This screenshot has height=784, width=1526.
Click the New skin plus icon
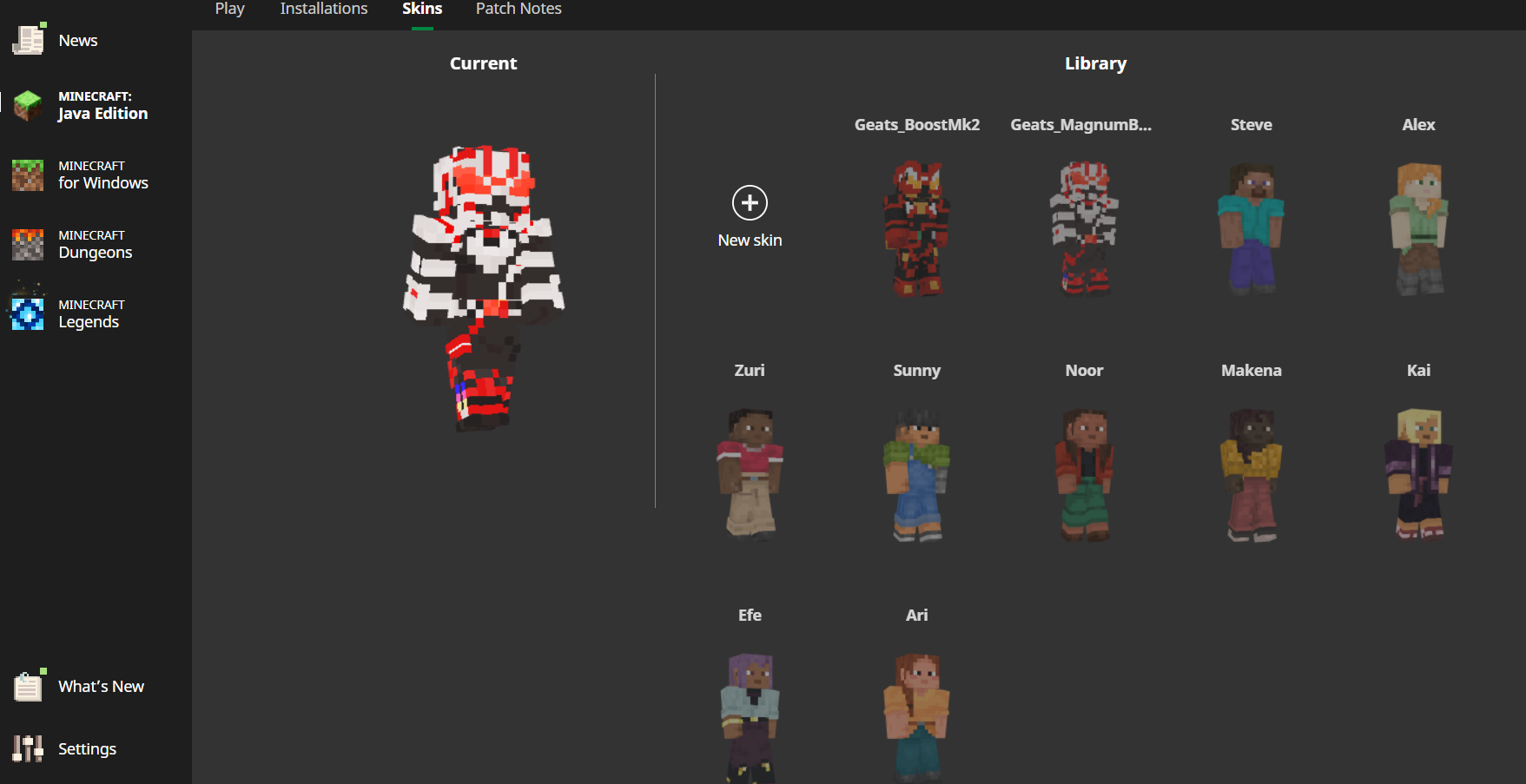(750, 203)
